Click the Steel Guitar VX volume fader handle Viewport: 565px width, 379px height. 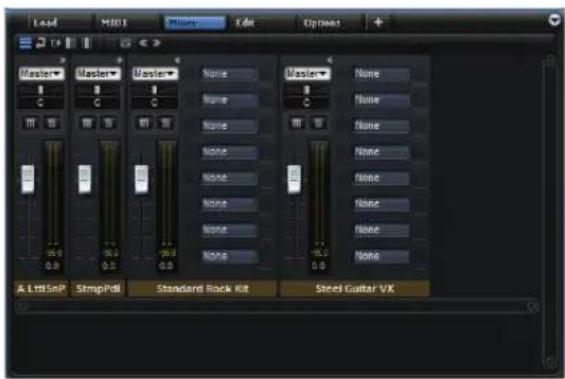coord(294,179)
